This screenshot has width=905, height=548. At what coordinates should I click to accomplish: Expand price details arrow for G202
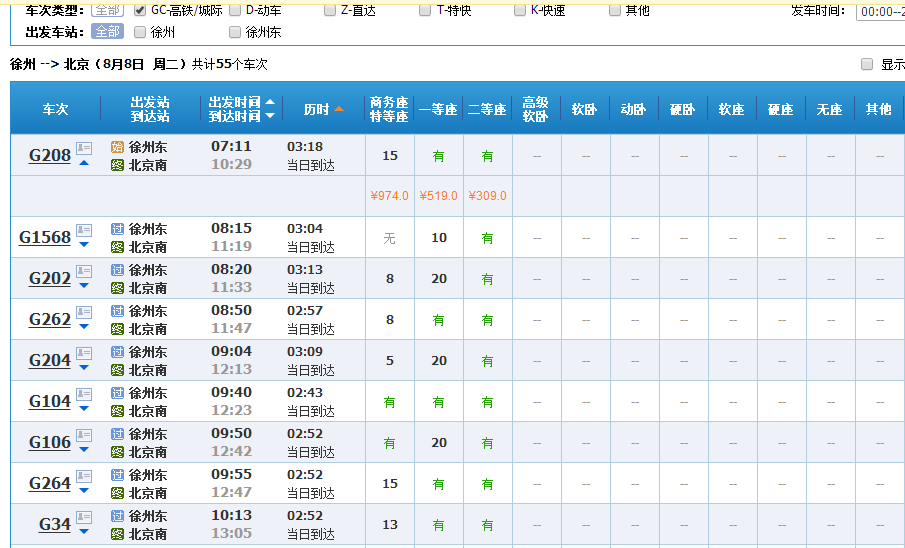(x=84, y=286)
